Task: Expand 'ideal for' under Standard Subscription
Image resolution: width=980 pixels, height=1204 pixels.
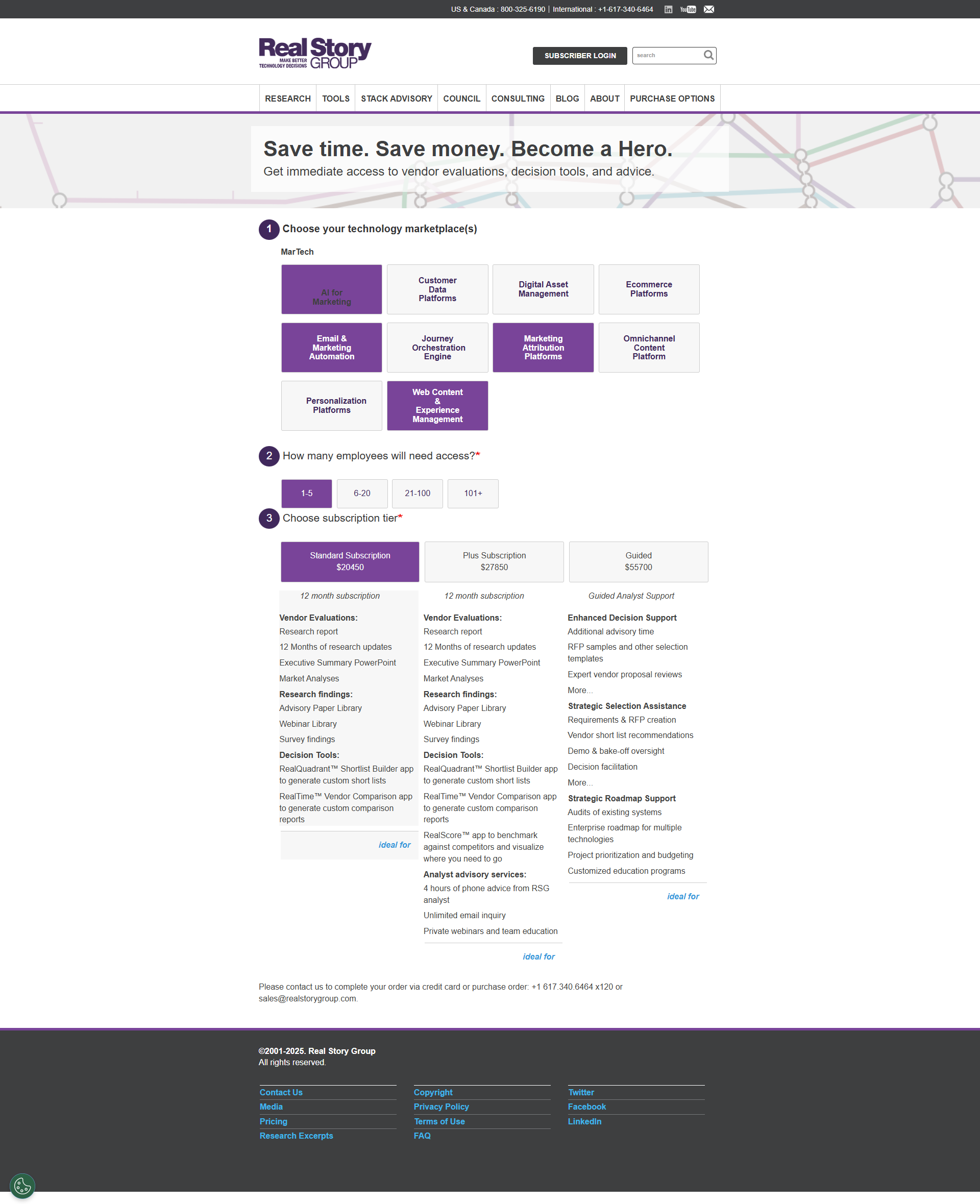Action: coord(394,845)
